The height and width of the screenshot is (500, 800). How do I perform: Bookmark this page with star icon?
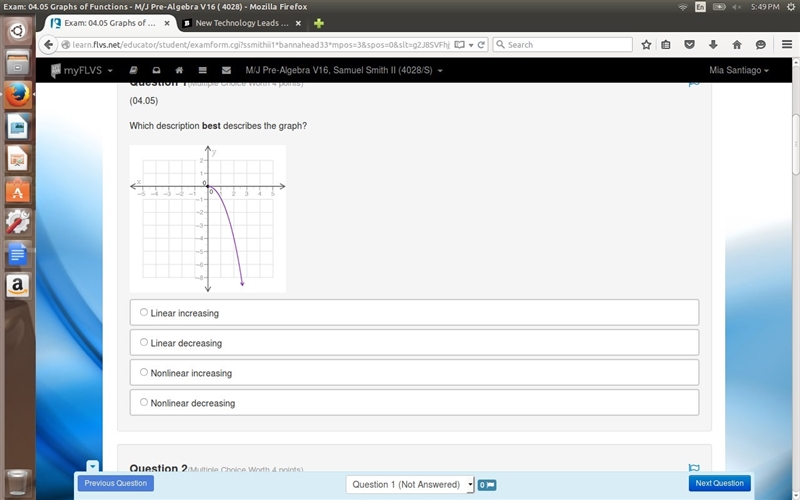[646, 45]
